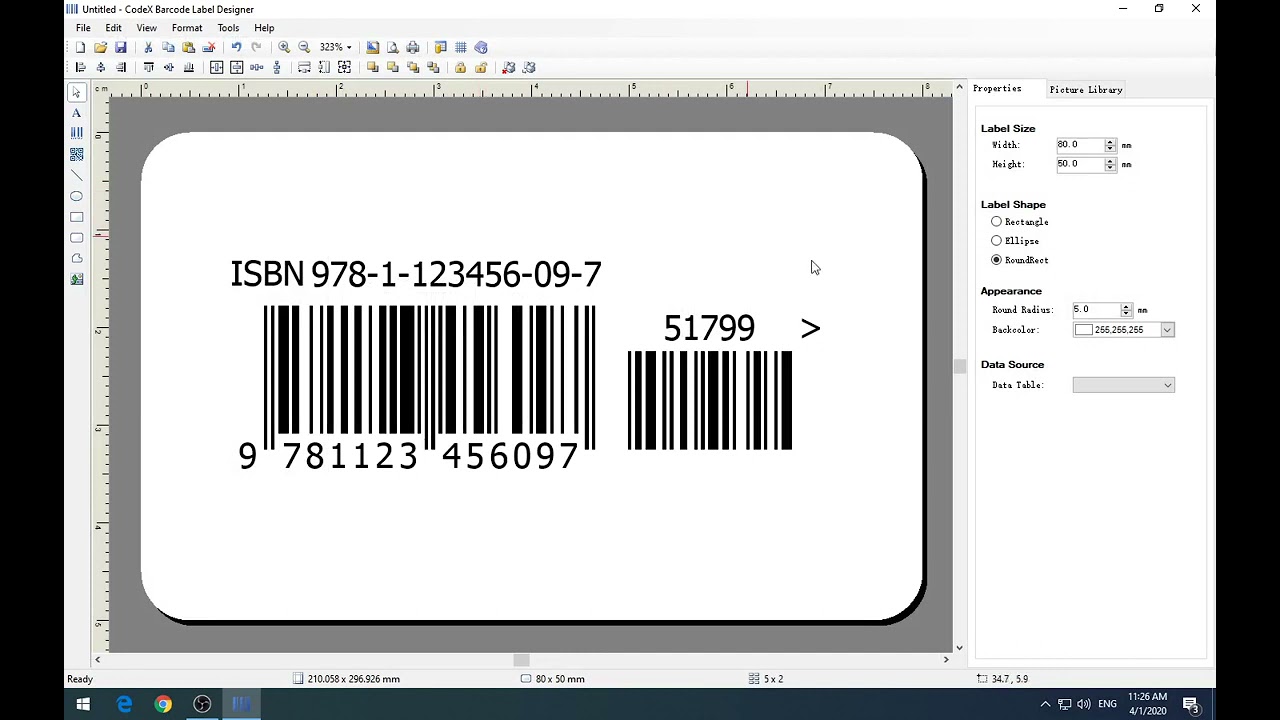Image resolution: width=1280 pixels, height=720 pixels.
Task: Open the page setup icon
Action: tap(372, 47)
